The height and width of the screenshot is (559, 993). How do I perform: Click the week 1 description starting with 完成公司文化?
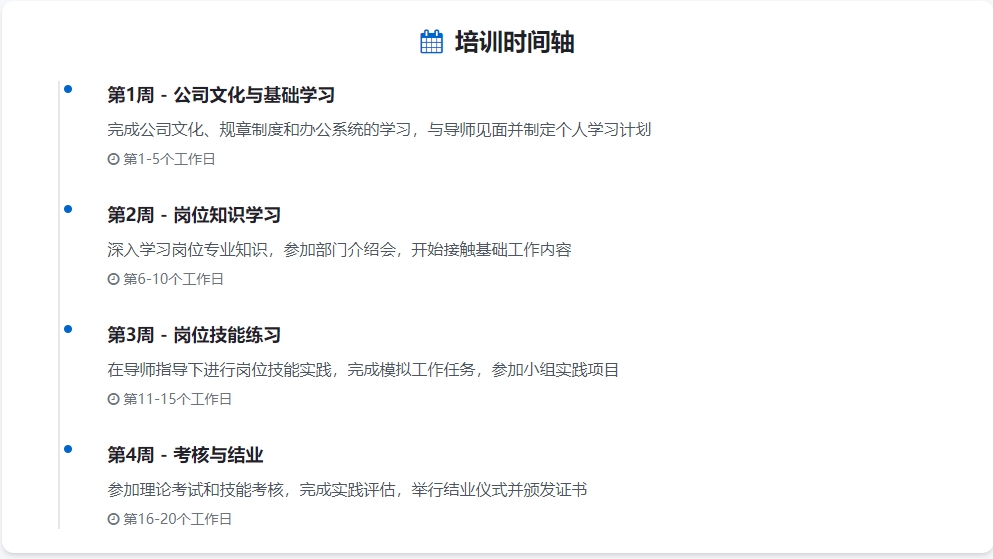click(x=379, y=130)
